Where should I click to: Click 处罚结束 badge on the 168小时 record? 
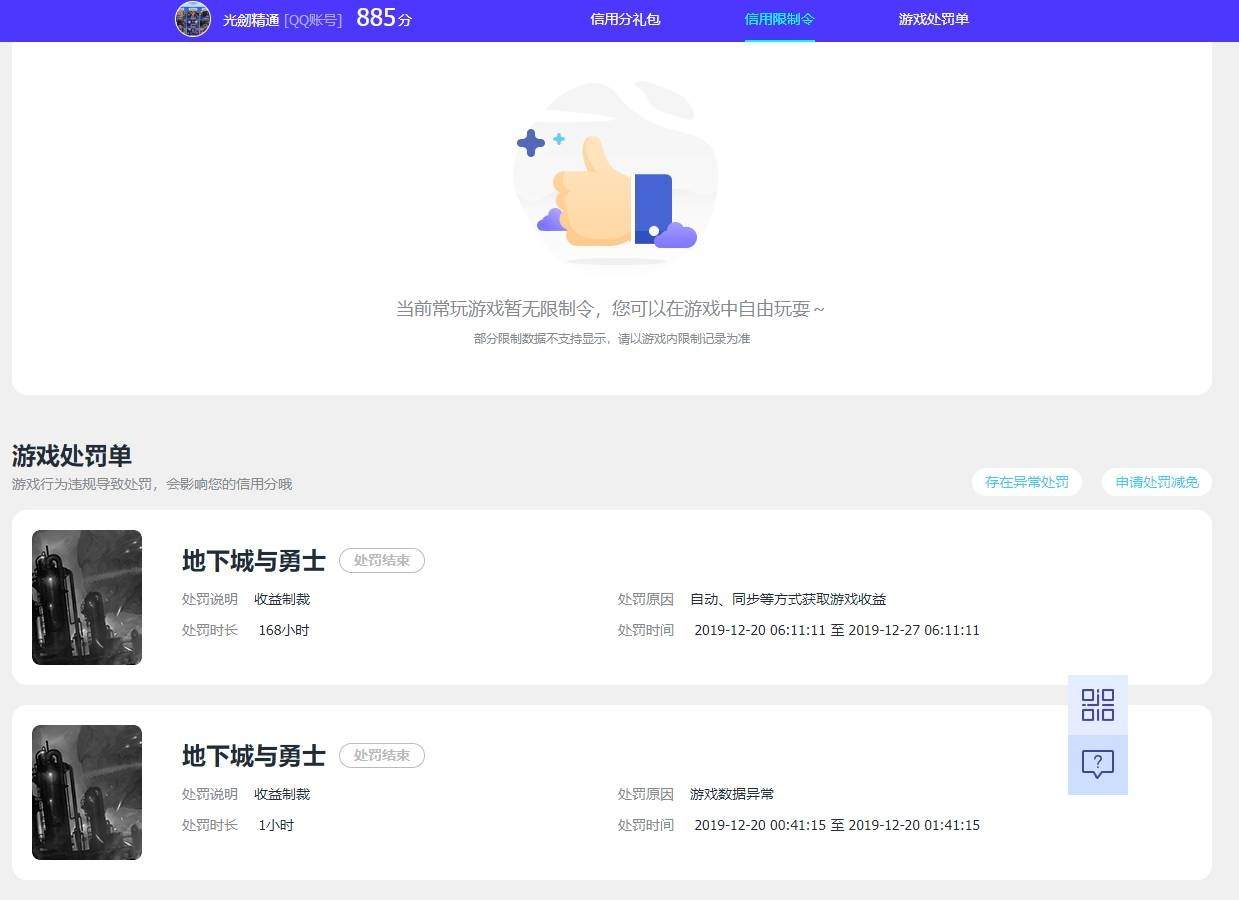pyautogui.click(x=382, y=560)
